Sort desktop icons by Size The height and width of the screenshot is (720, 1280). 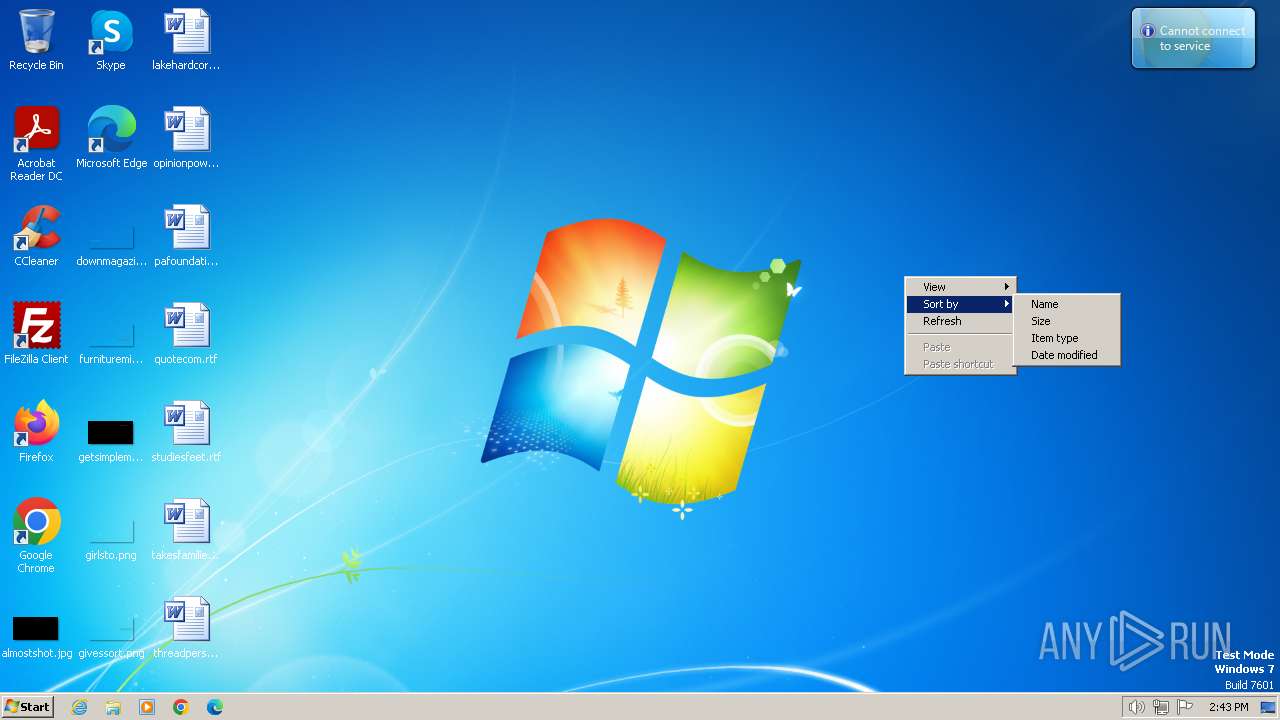click(1067, 321)
